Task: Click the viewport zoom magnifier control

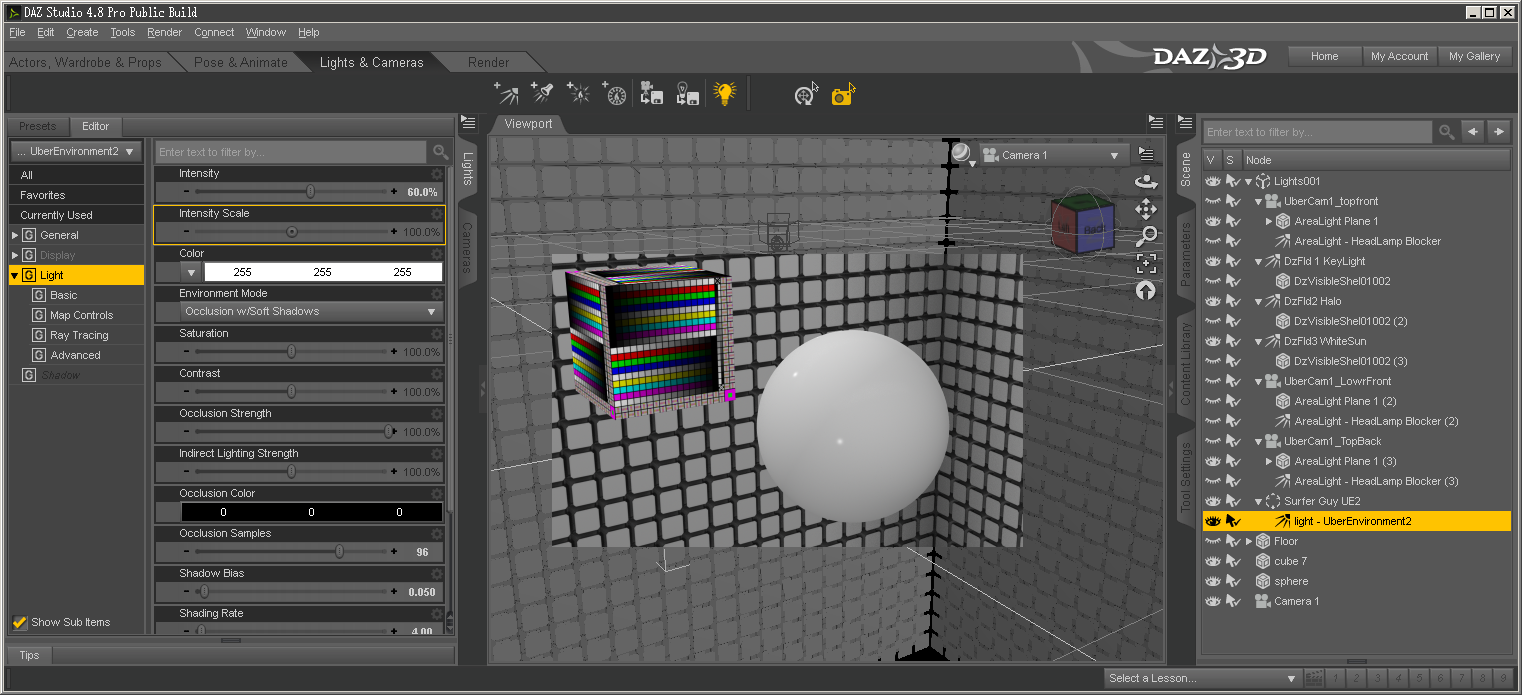Action: pos(1146,236)
